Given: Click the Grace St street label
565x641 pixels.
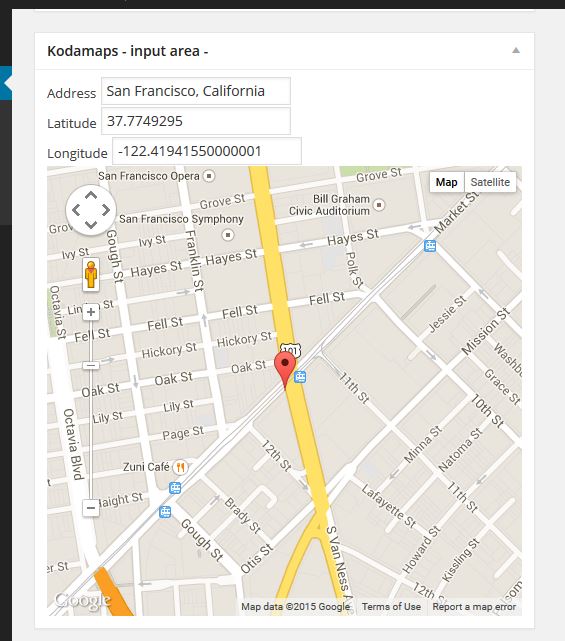Looking at the screenshot, I should [x=502, y=387].
